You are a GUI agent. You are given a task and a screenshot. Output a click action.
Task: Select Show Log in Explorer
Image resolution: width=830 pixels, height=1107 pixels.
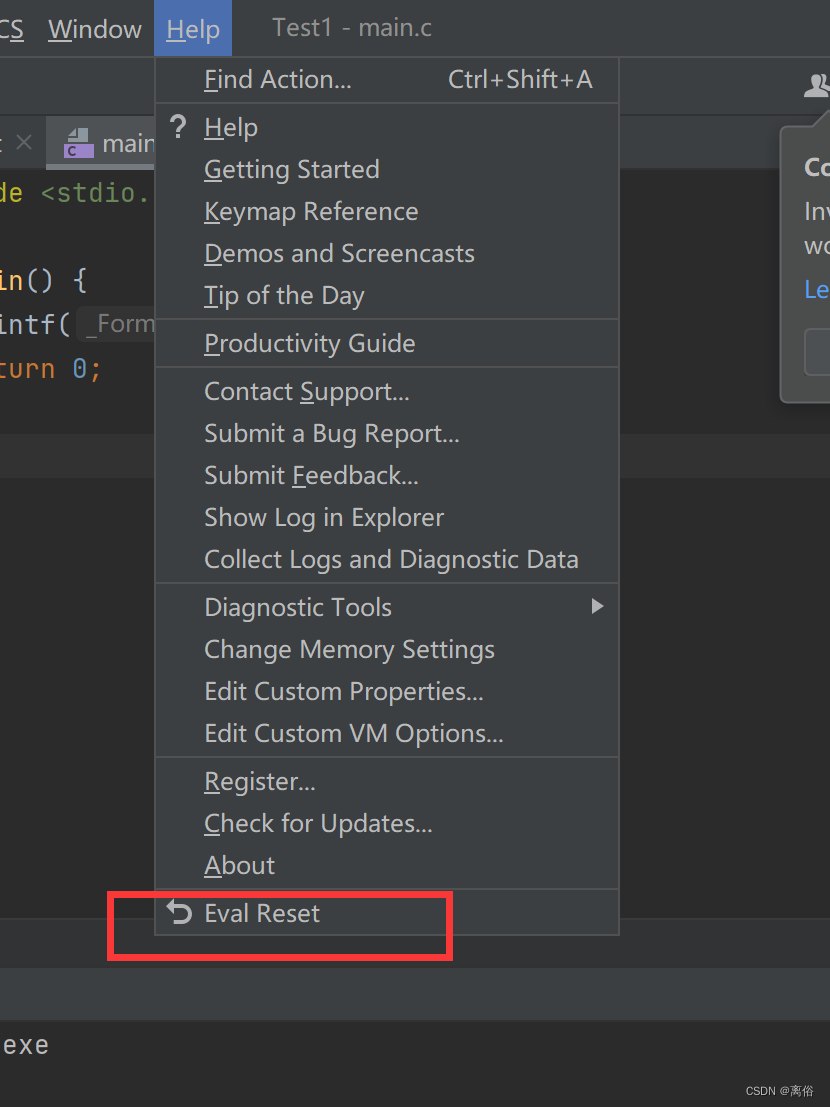click(x=387, y=517)
